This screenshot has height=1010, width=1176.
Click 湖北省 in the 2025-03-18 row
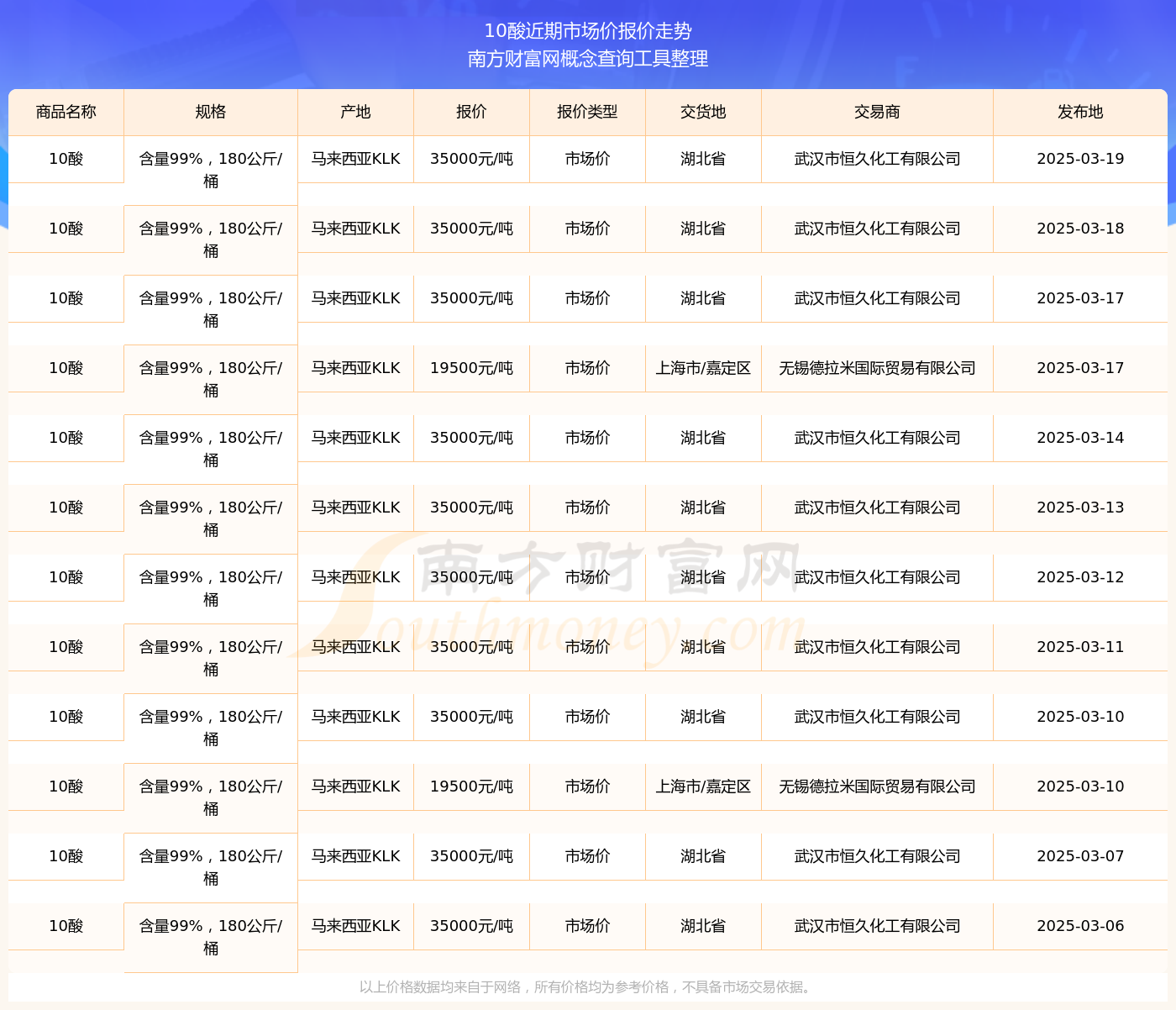pos(703,229)
